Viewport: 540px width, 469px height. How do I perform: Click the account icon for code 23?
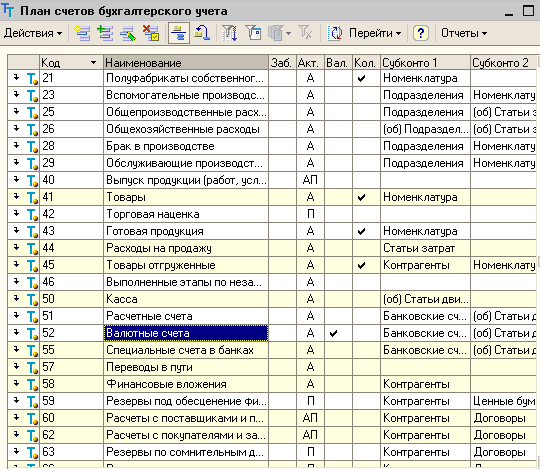(x=32, y=95)
